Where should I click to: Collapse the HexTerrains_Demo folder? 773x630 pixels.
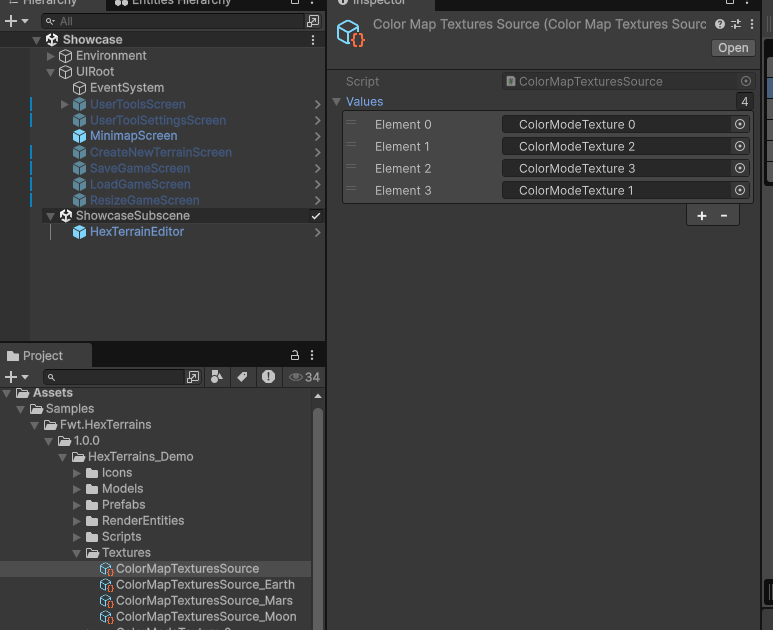62,457
